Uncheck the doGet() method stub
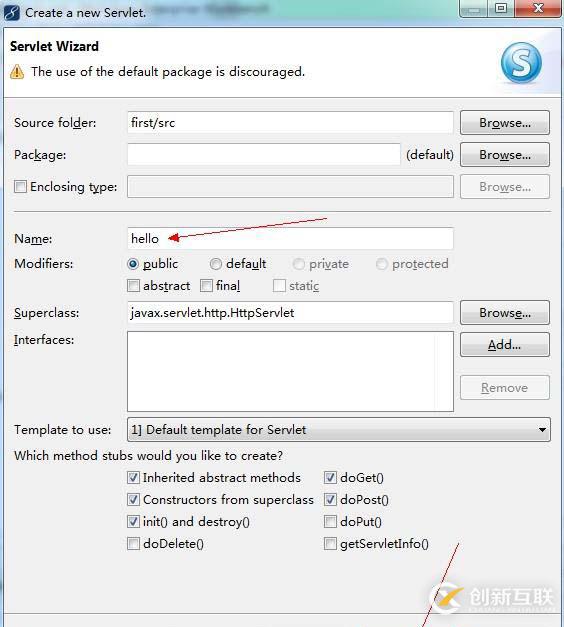Screen dimensions: 564x627 tap(330, 477)
